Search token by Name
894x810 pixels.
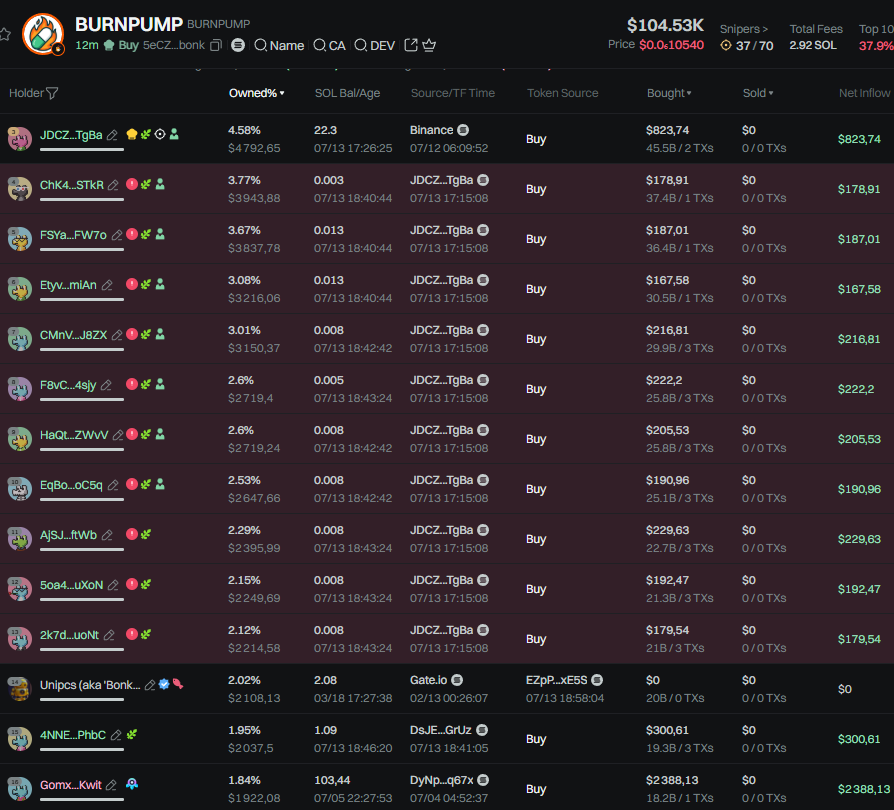click(x=279, y=45)
